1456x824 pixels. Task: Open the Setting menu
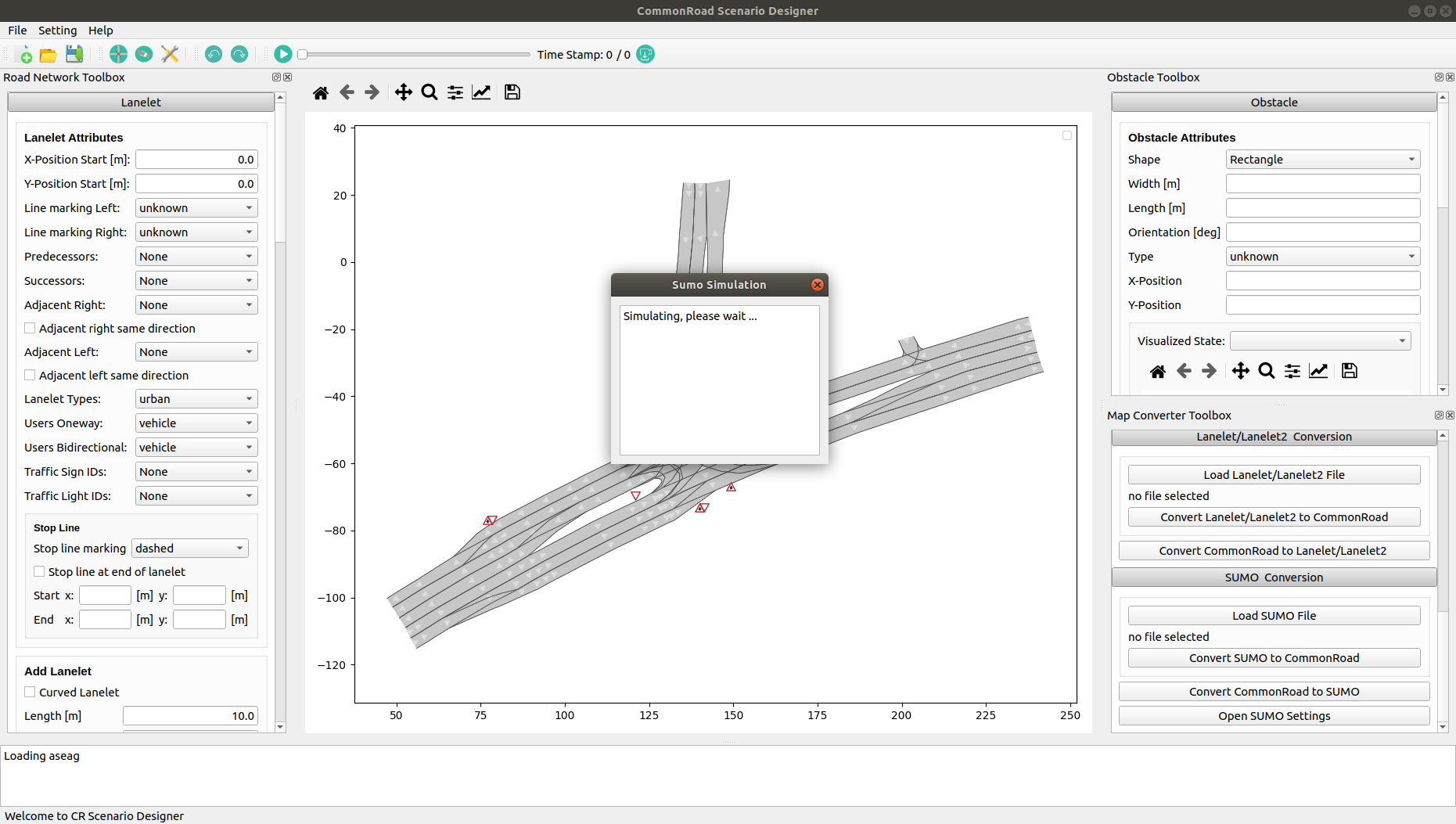[57, 31]
